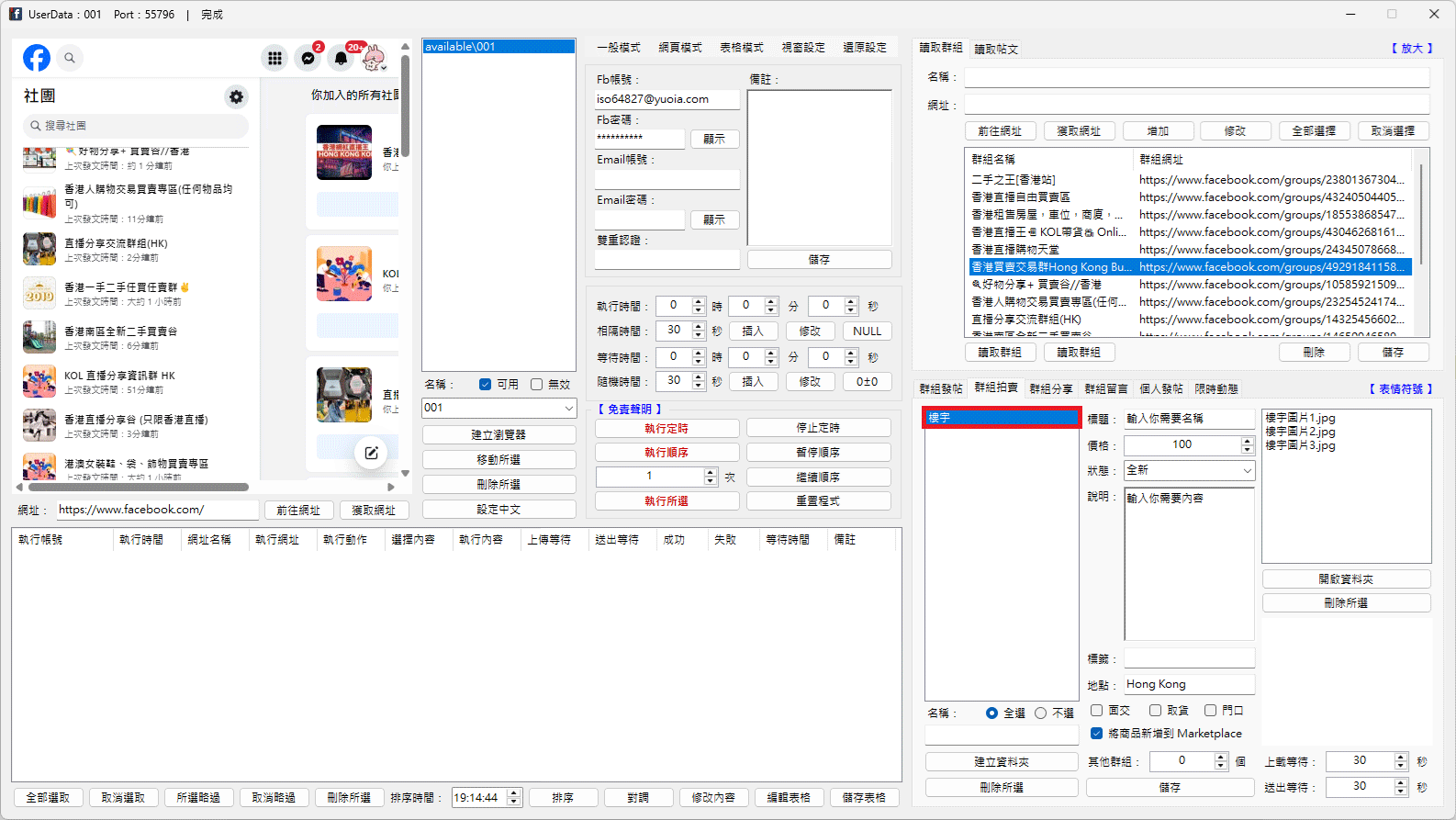
Task: Select the 全選 radio button
Action: (x=991, y=713)
